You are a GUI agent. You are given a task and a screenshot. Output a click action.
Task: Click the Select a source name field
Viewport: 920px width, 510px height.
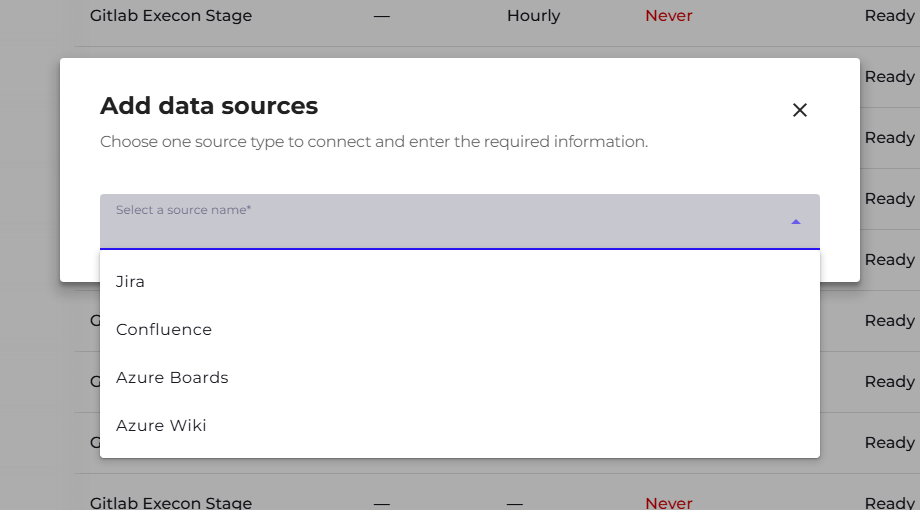click(459, 222)
